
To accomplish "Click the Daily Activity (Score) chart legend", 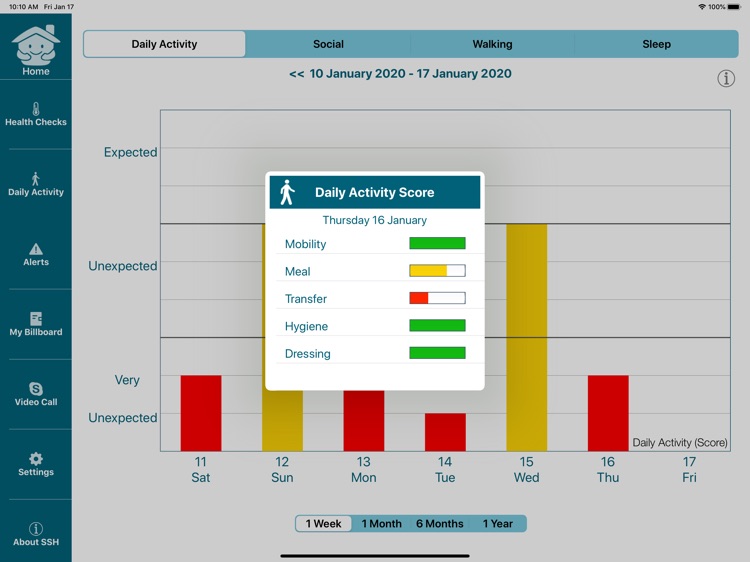I will coord(680,442).
